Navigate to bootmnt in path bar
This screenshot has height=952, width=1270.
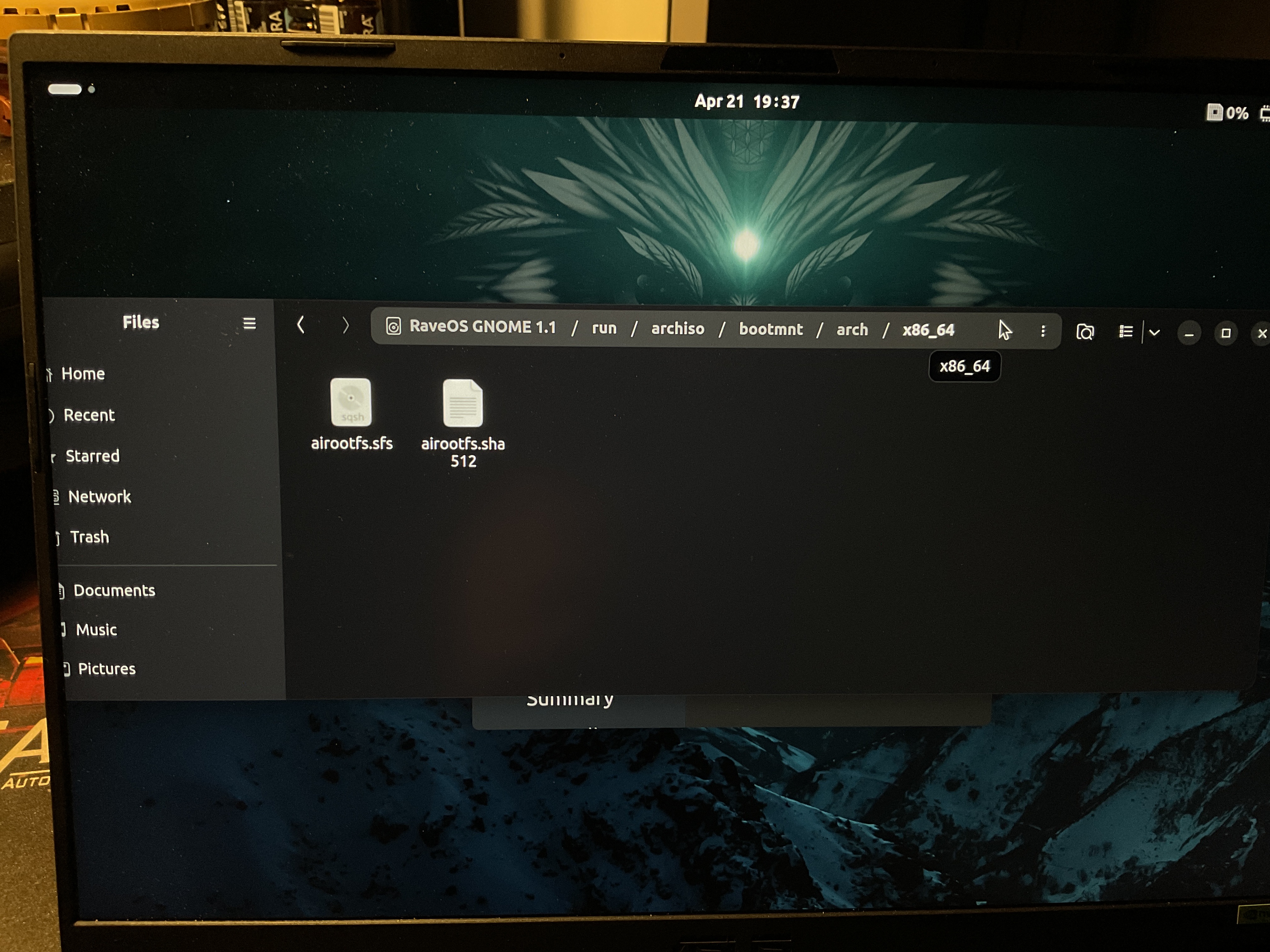coord(770,329)
